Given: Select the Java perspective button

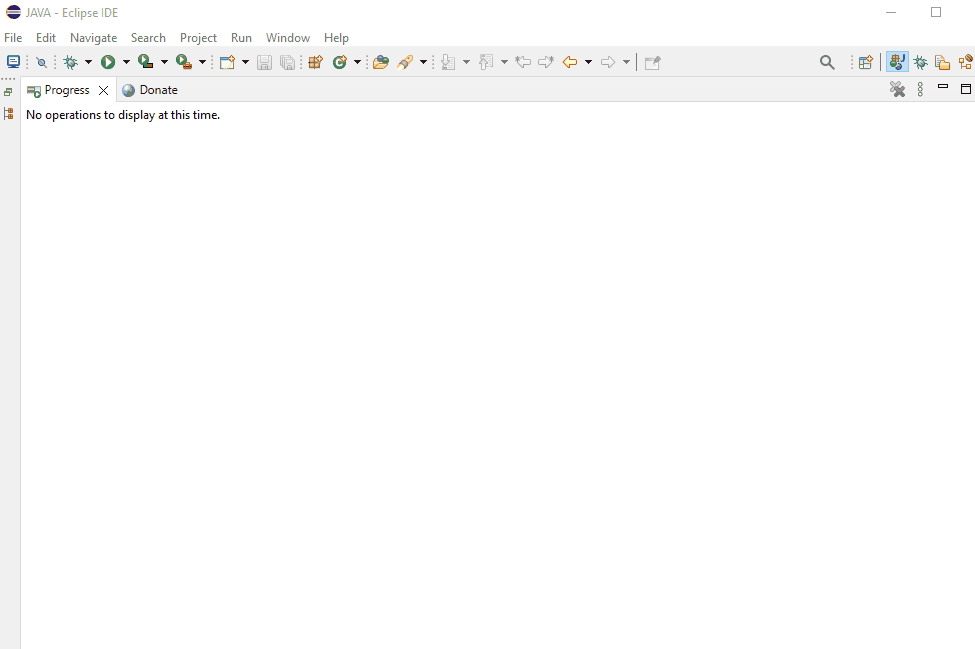Looking at the screenshot, I should 897,62.
